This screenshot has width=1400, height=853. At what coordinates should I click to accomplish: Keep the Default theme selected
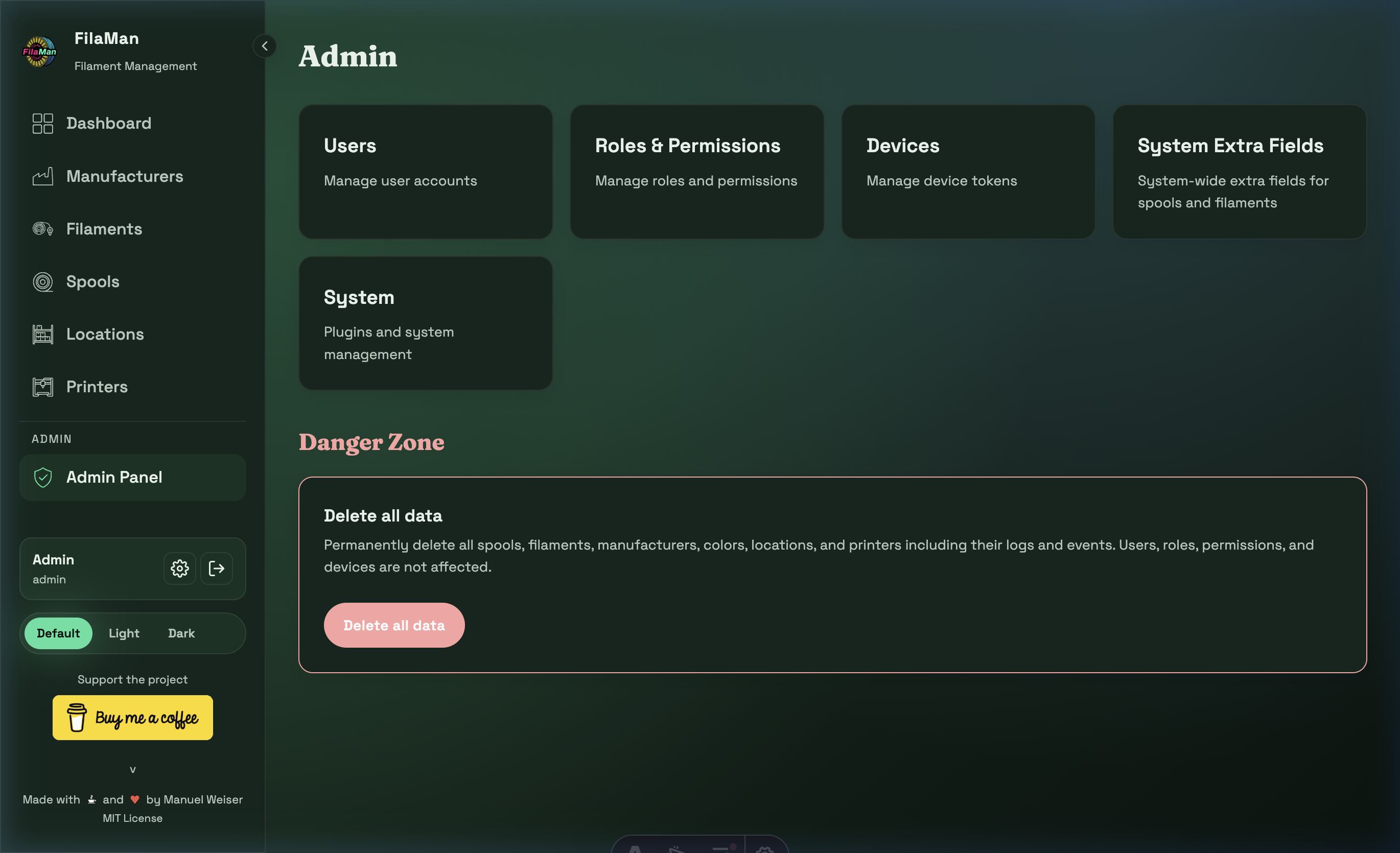click(58, 633)
